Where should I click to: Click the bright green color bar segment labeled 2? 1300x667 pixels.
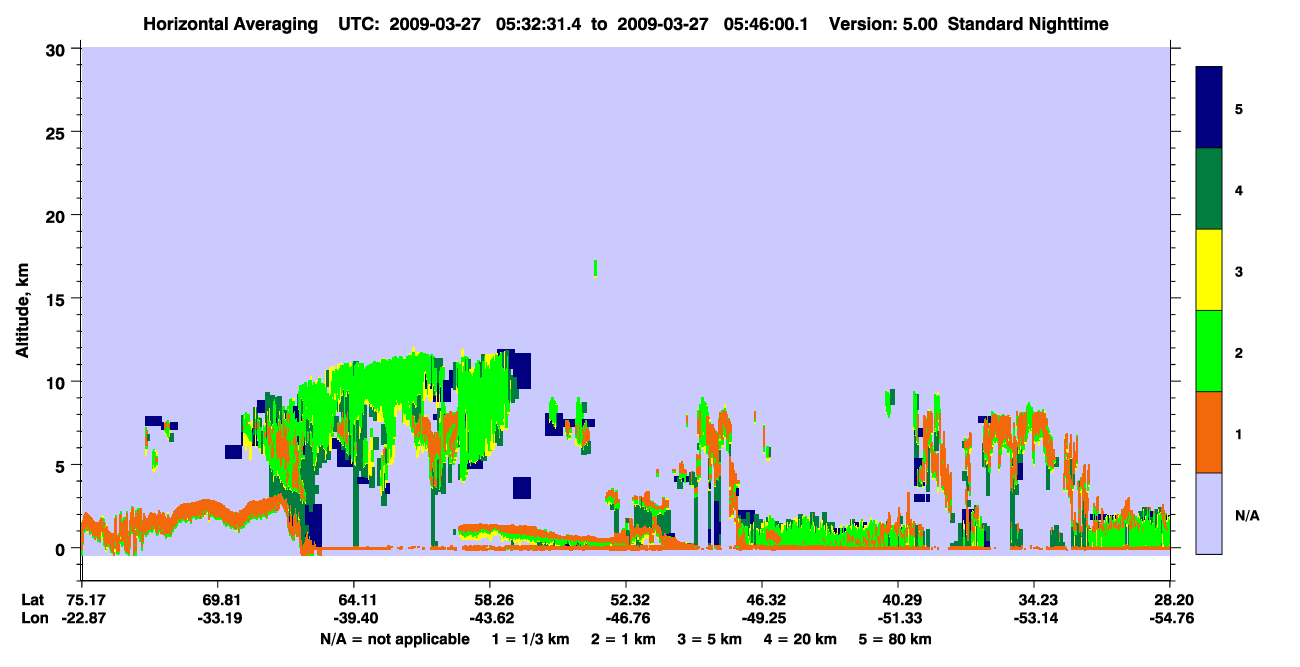(1209, 351)
